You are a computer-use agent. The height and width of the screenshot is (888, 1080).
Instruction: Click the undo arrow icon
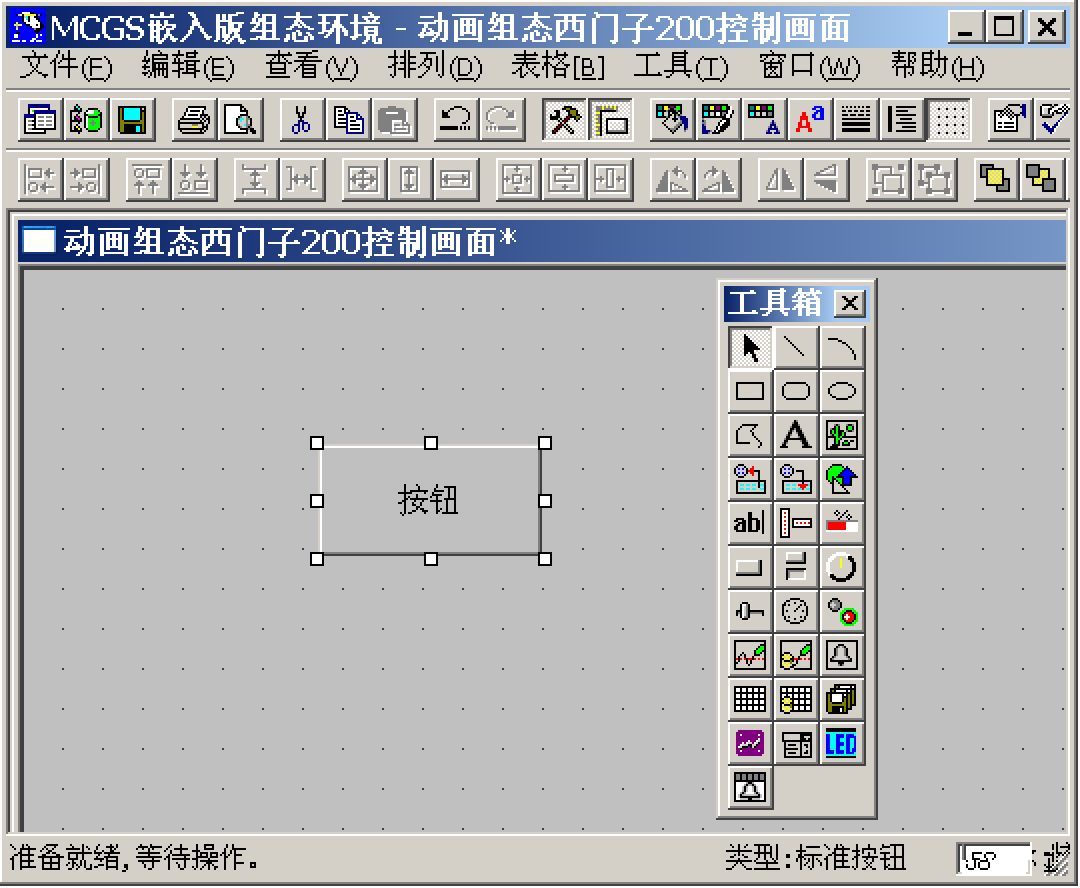455,120
